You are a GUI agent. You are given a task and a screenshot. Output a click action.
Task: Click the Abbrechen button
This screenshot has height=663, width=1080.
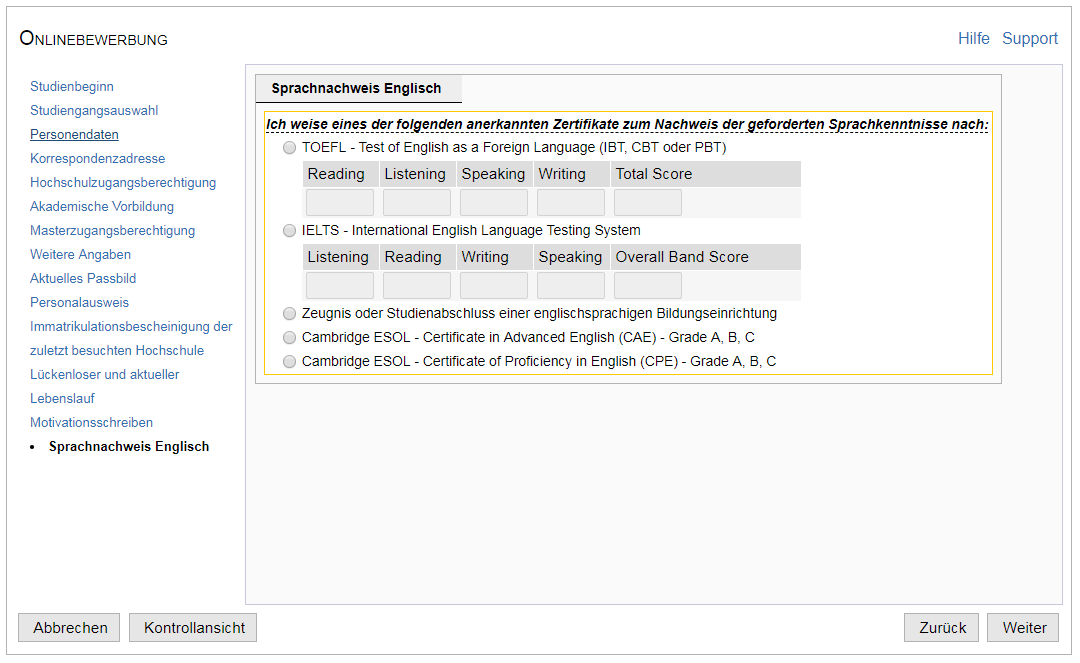(70, 628)
